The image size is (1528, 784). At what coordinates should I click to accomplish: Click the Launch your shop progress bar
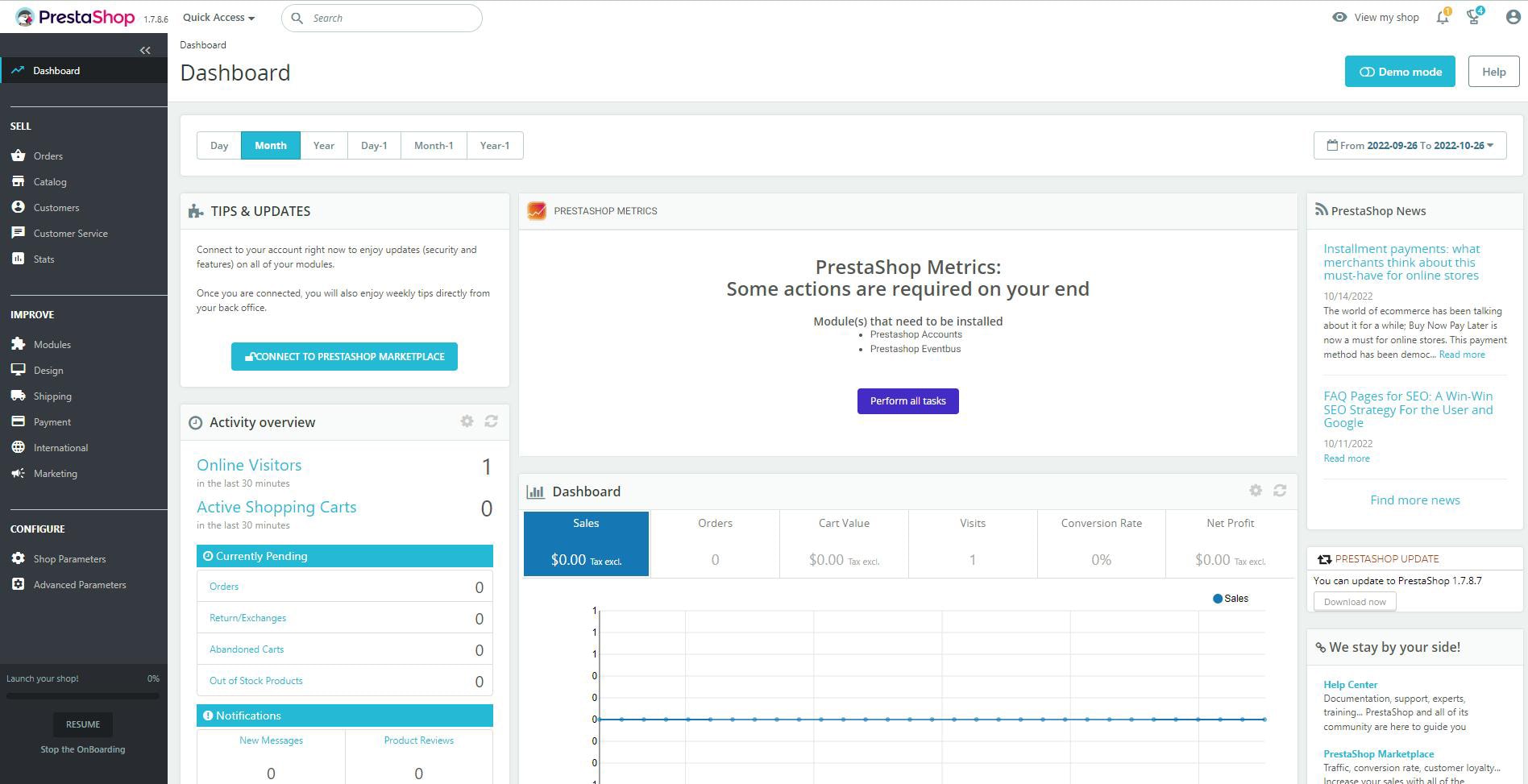point(83,696)
